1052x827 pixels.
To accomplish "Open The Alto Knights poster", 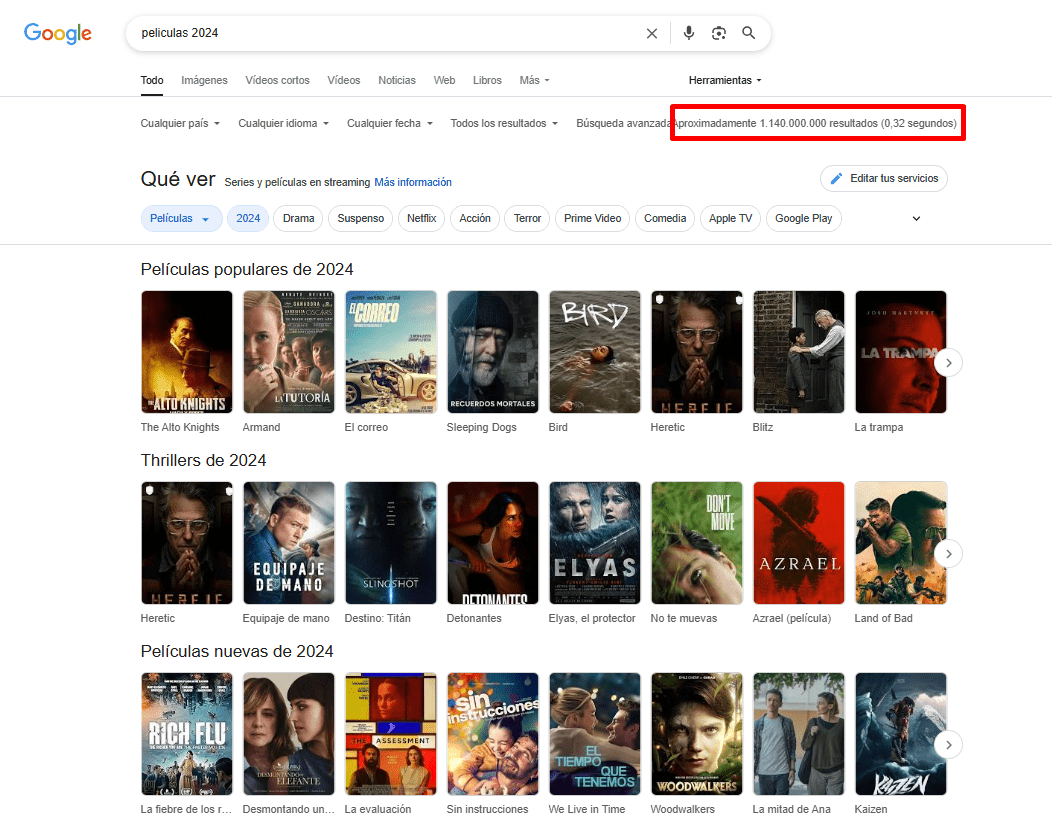I will click(187, 352).
